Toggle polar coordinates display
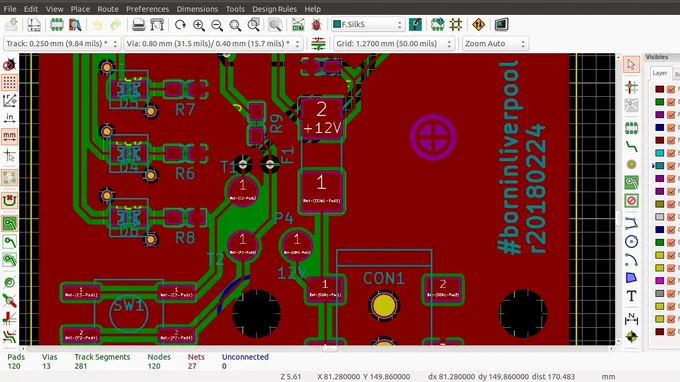 10,100
